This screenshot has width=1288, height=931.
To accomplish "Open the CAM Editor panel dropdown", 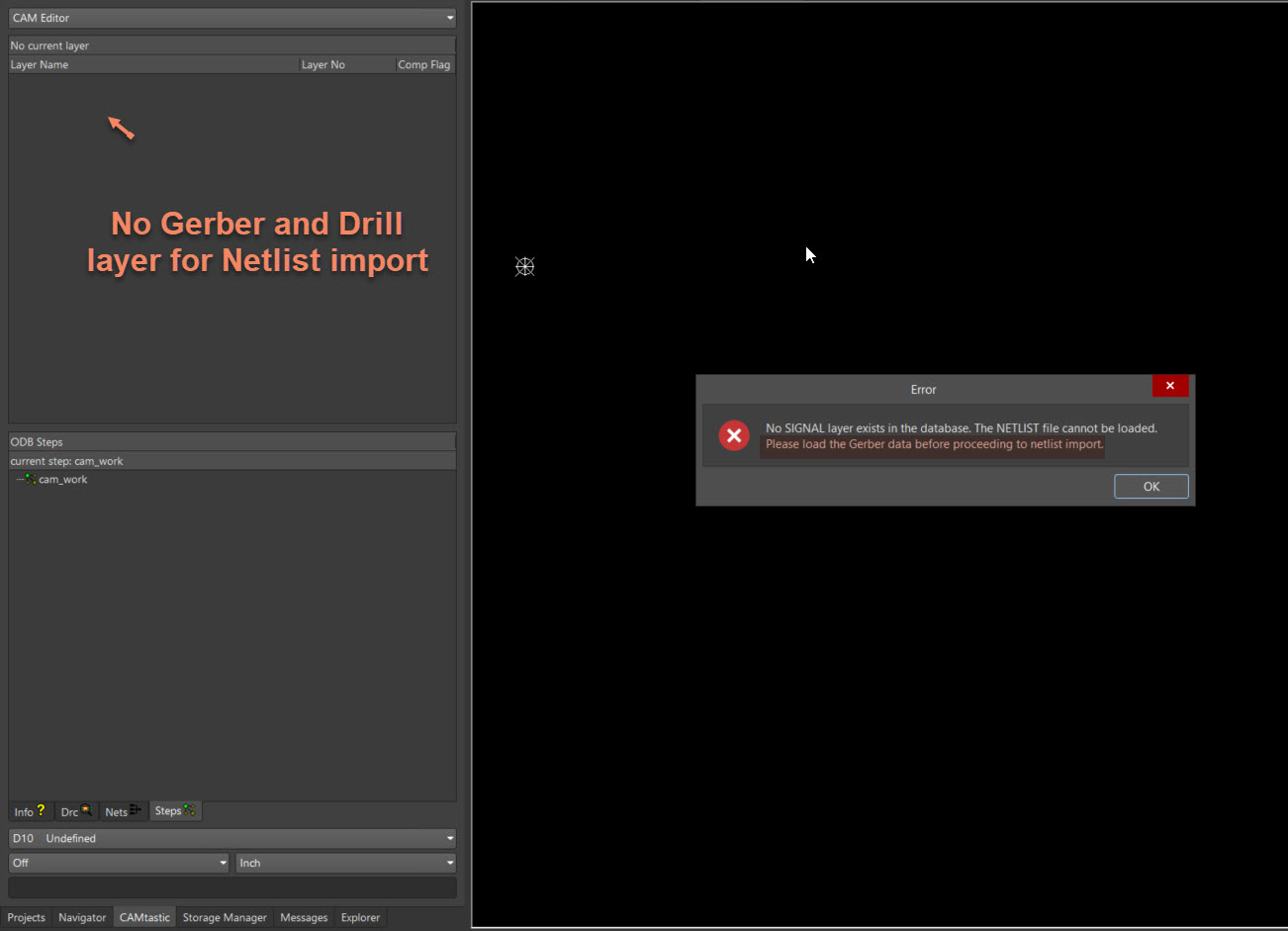I will [232, 18].
